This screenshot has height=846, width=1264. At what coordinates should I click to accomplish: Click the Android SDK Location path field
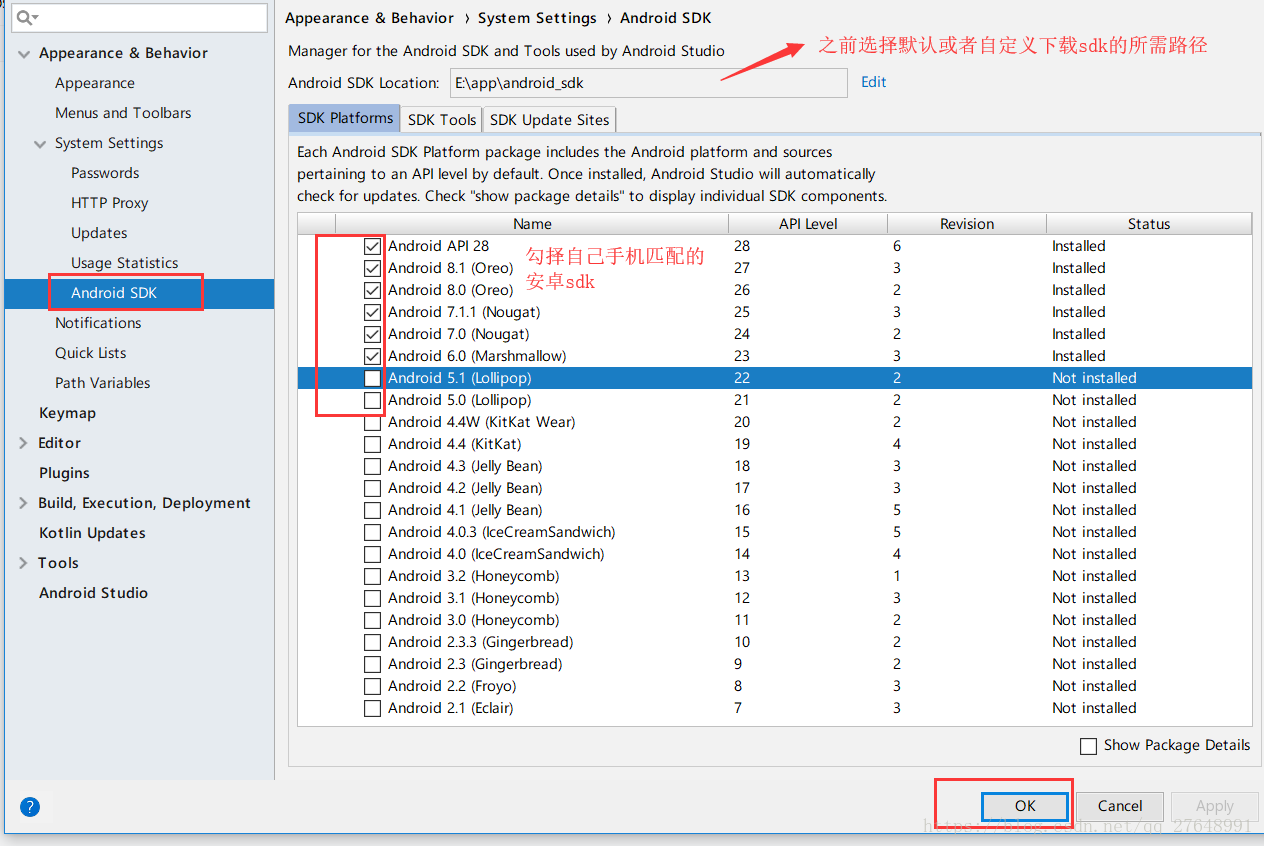(648, 83)
